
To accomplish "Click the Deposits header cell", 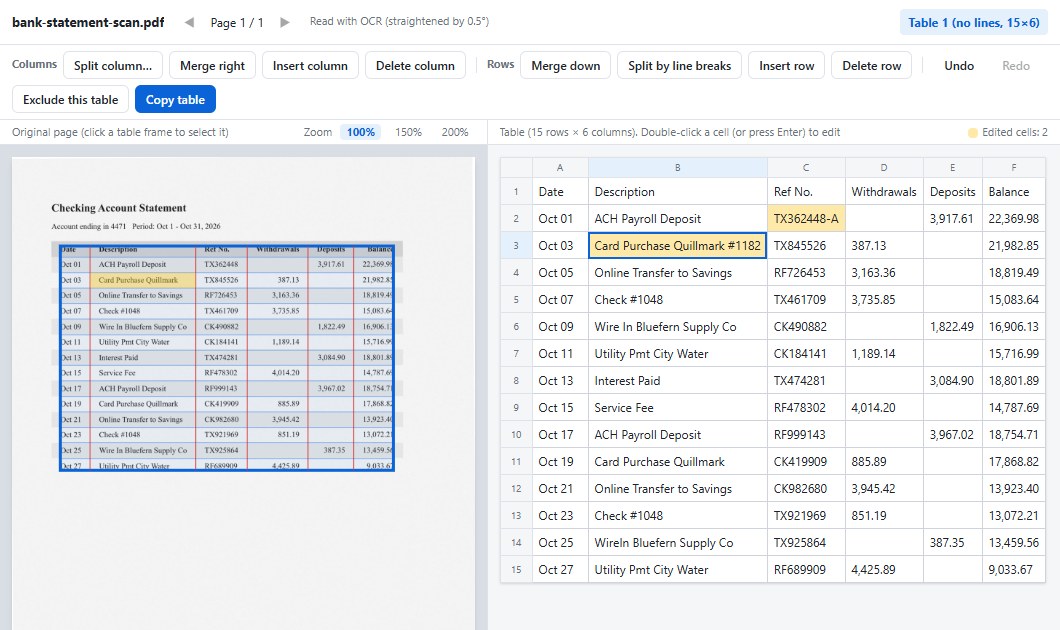I will [953, 192].
